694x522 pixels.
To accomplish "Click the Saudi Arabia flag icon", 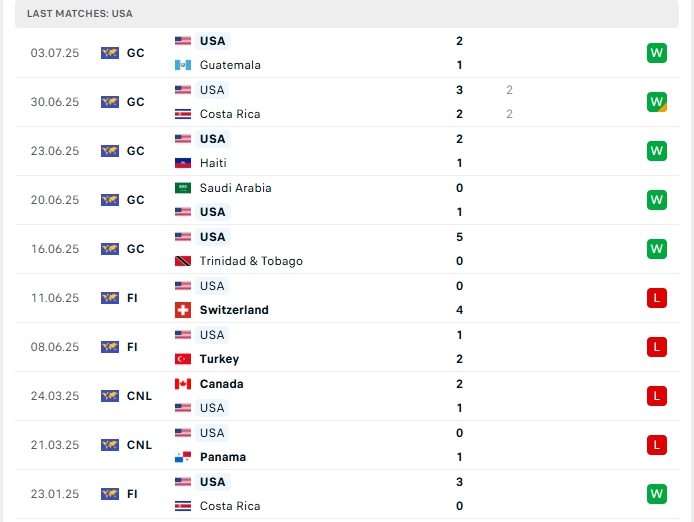I will click(182, 188).
